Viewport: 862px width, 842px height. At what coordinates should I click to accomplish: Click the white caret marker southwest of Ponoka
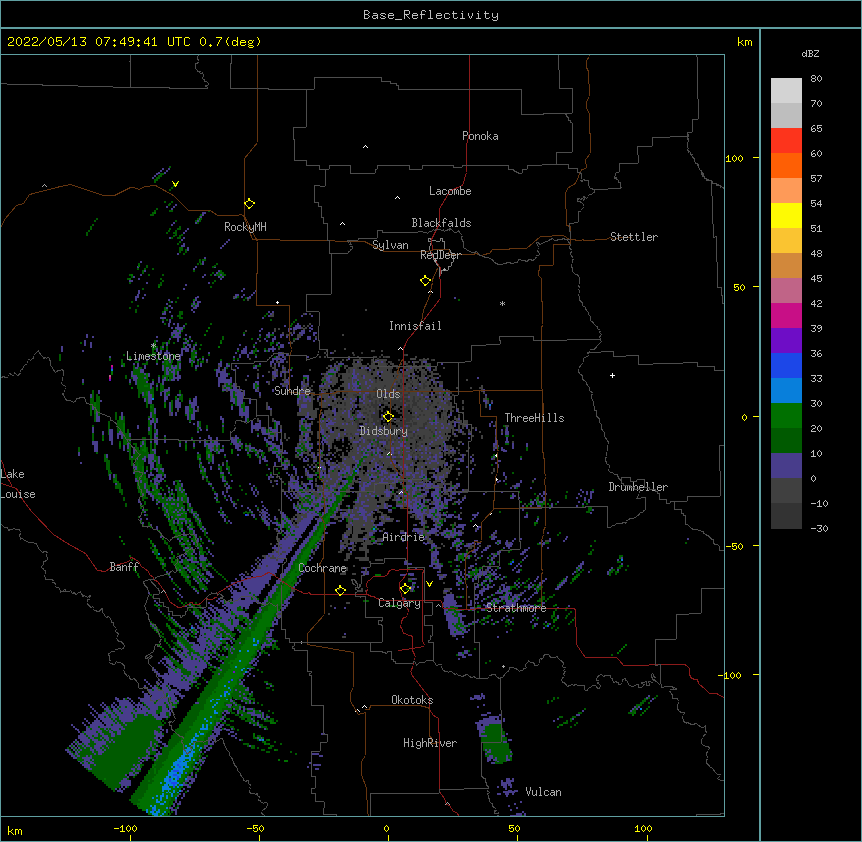coord(366,147)
